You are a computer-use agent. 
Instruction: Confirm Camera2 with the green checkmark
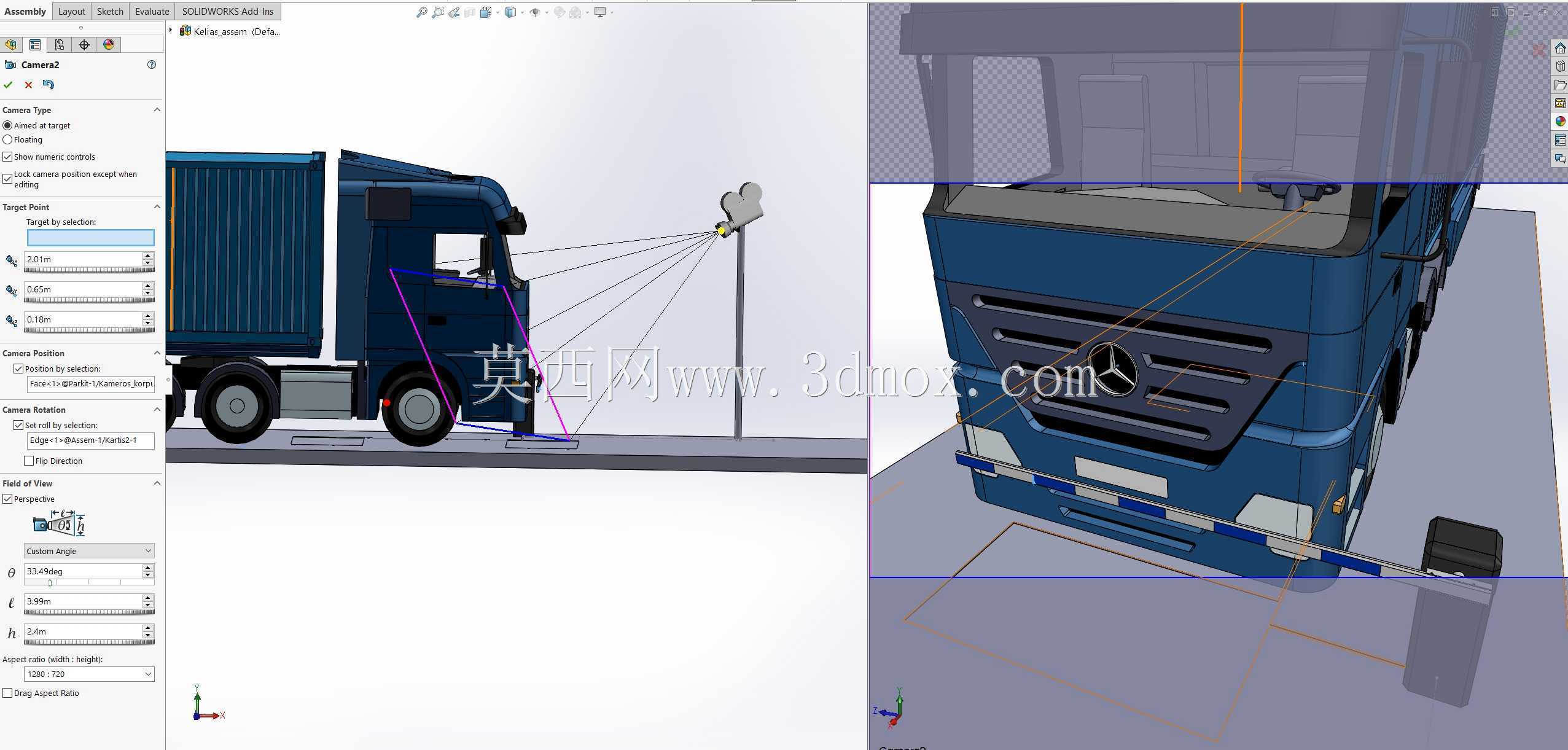point(8,85)
